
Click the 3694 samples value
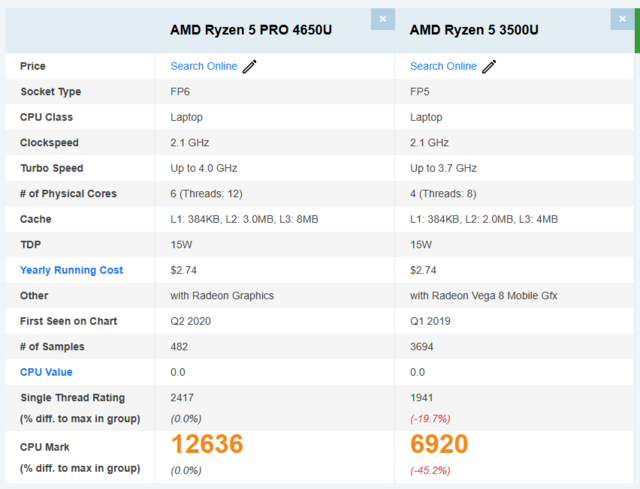point(422,347)
